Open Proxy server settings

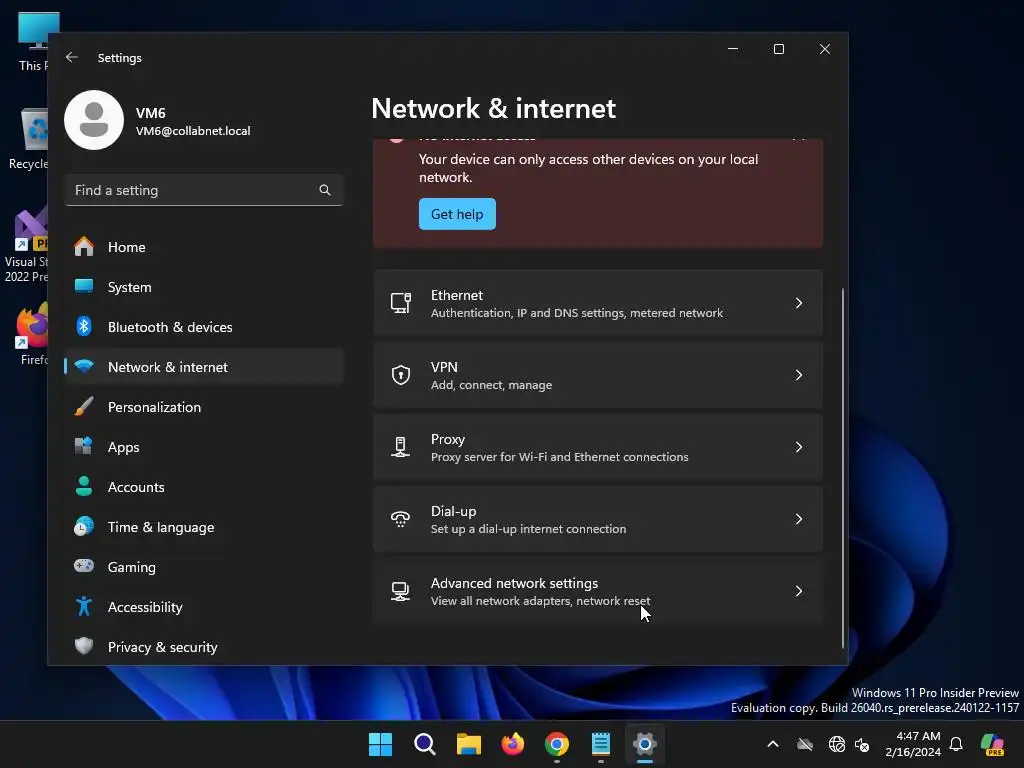pos(598,447)
